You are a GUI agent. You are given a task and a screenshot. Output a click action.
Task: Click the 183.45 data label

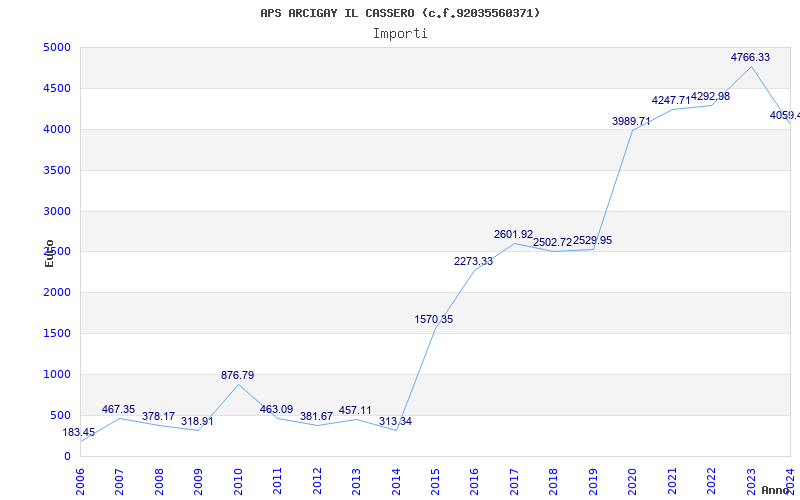coord(79,433)
